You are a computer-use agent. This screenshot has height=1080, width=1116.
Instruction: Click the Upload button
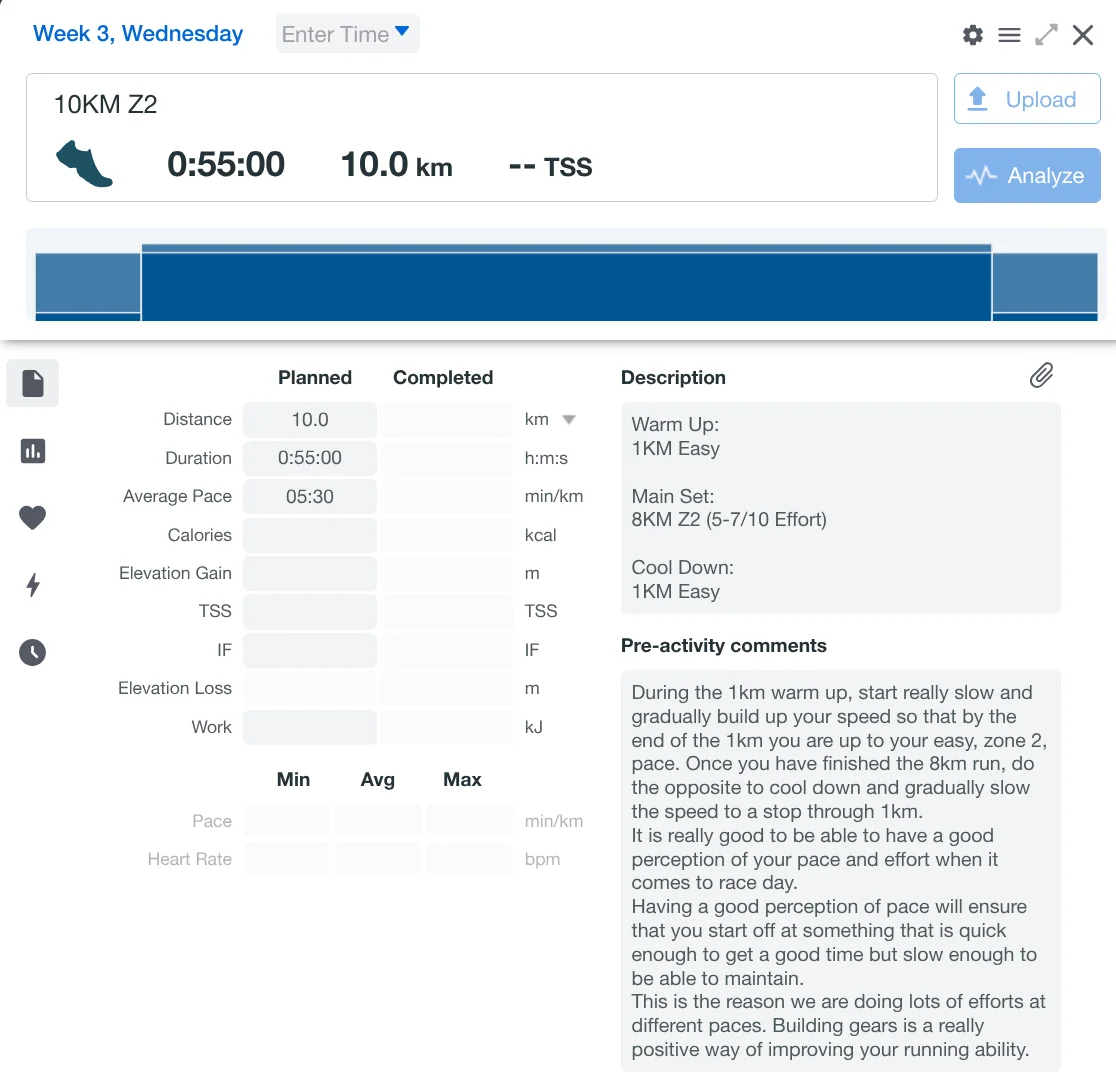[1027, 99]
